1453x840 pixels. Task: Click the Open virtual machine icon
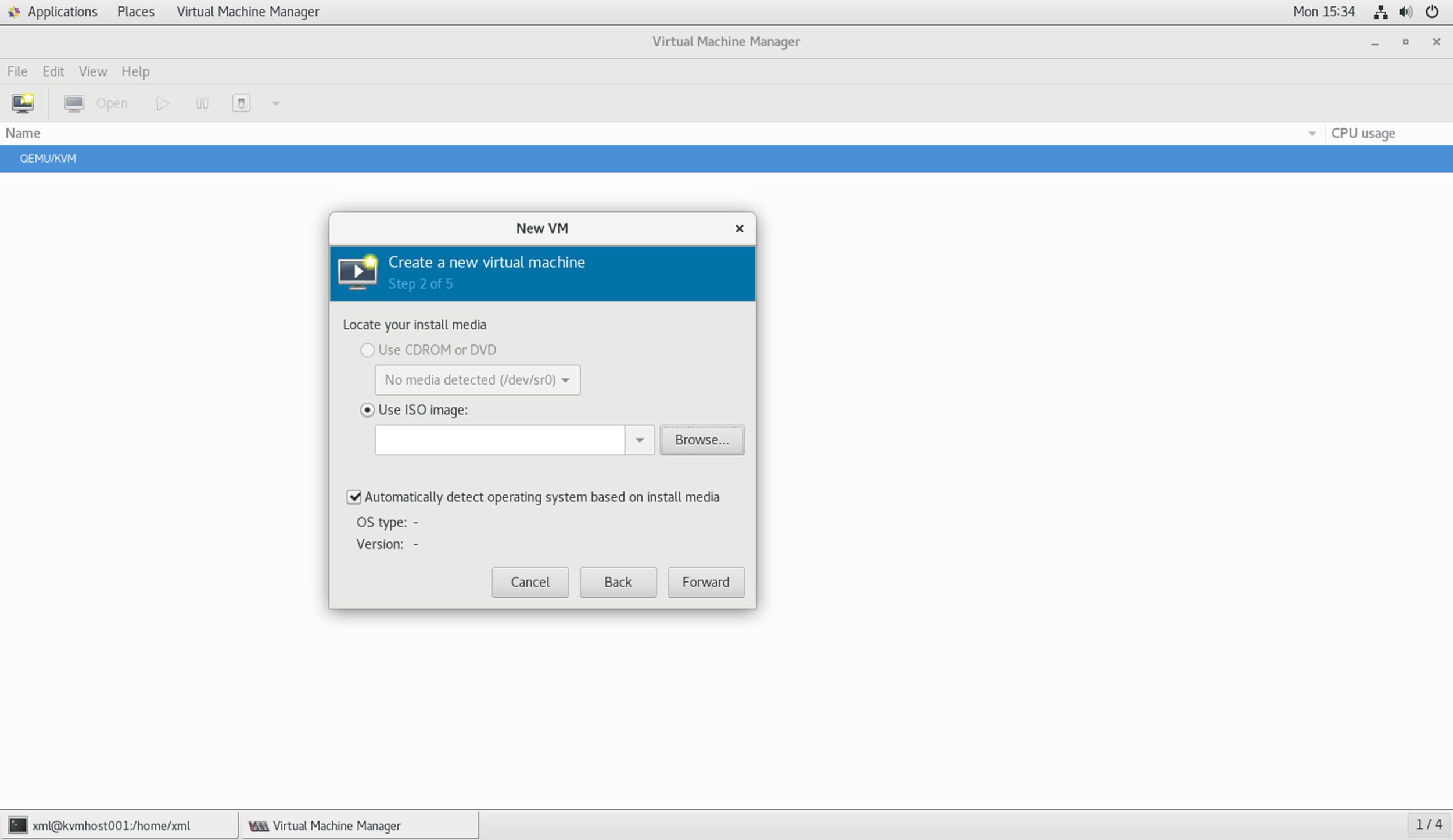[x=75, y=103]
